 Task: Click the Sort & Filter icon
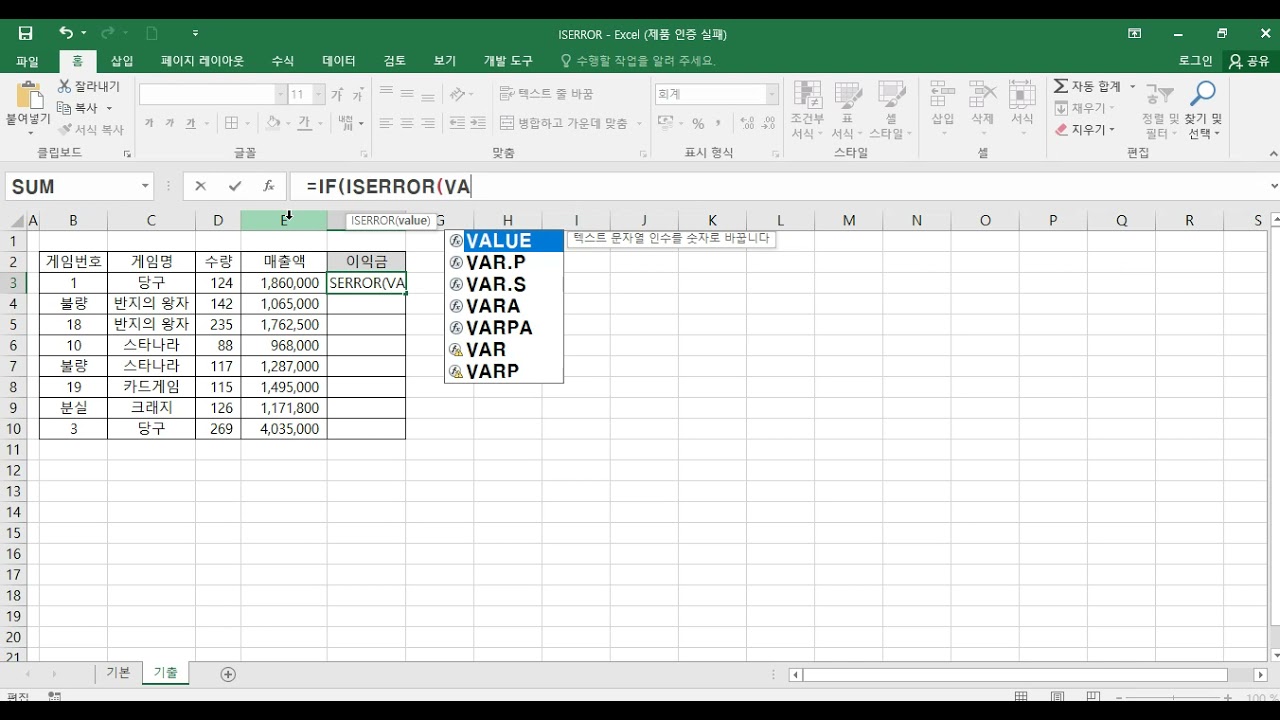[1160, 95]
